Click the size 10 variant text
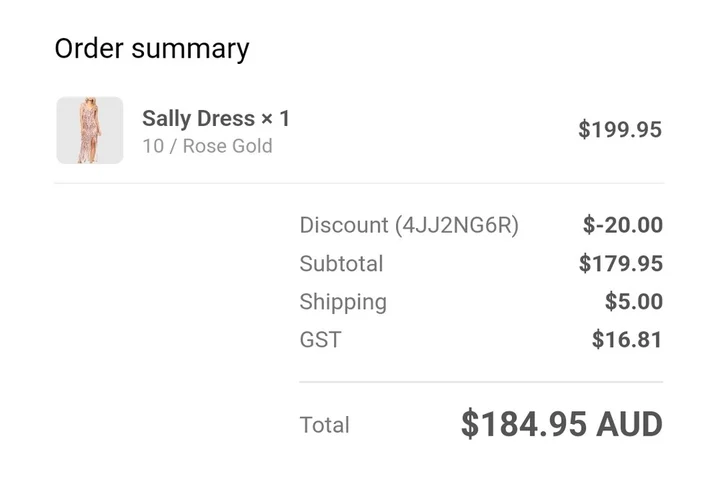720x488 pixels. tap(152, 146)
